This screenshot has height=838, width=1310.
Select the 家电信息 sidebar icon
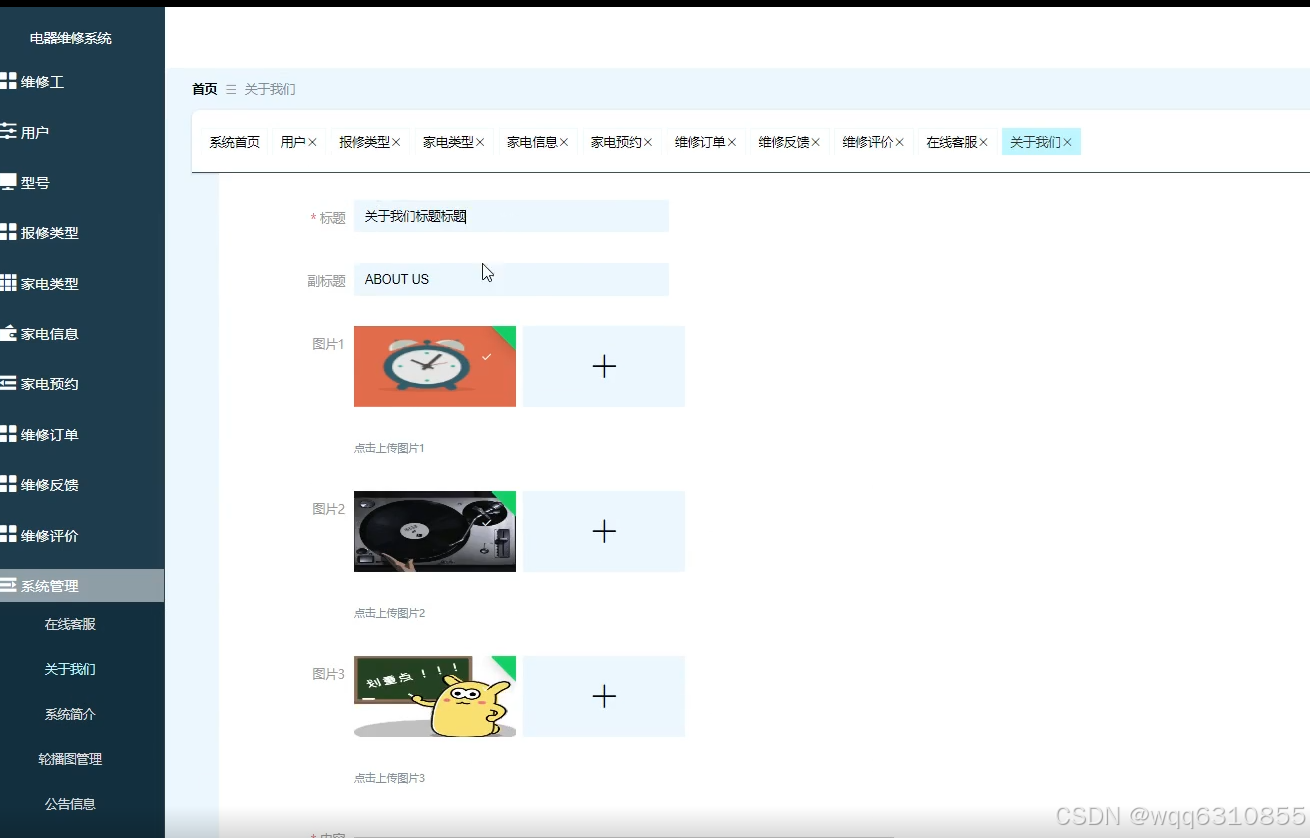click(11, 333)
